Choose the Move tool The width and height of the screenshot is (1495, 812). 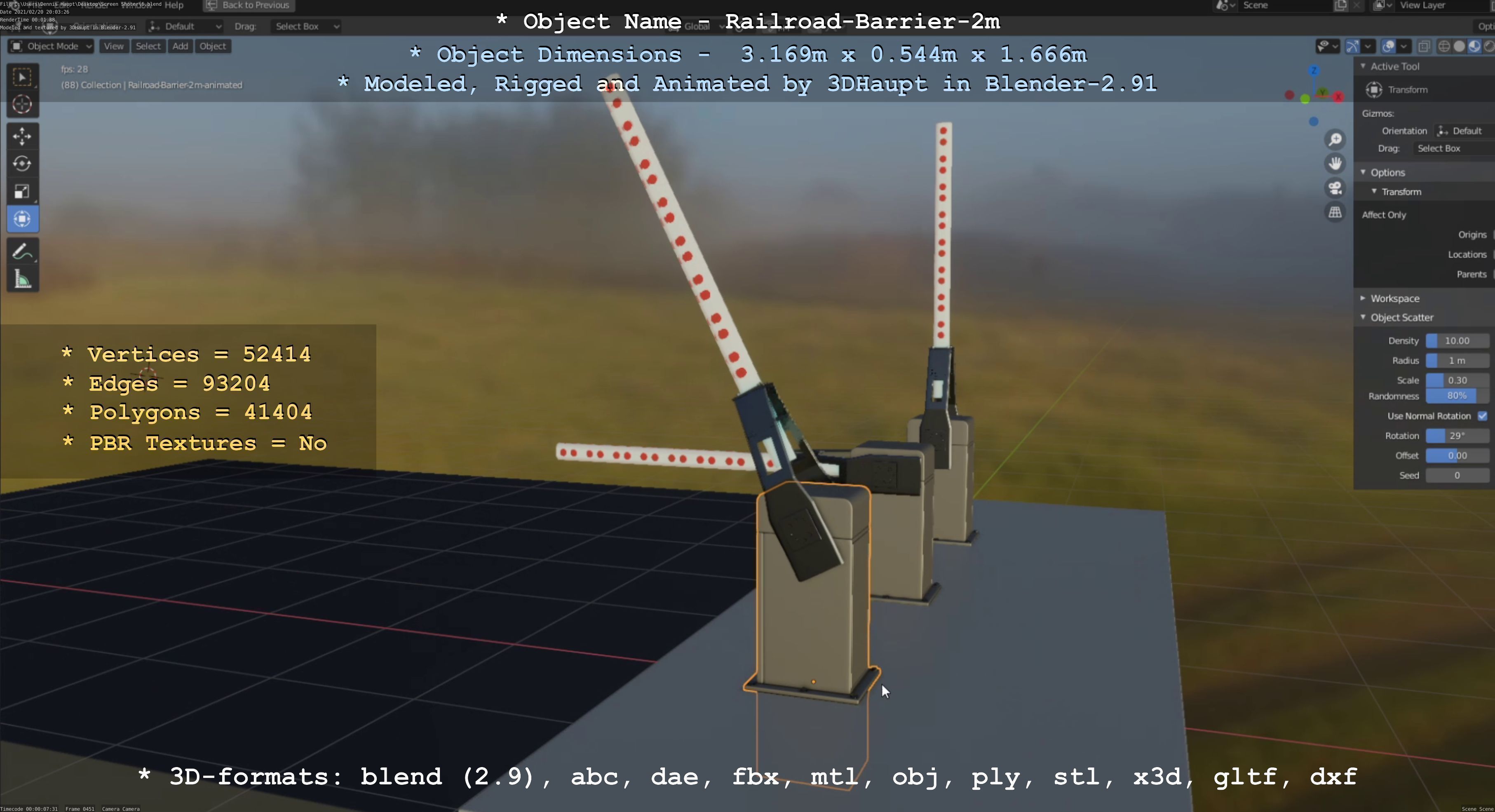[x=22, y=136]
